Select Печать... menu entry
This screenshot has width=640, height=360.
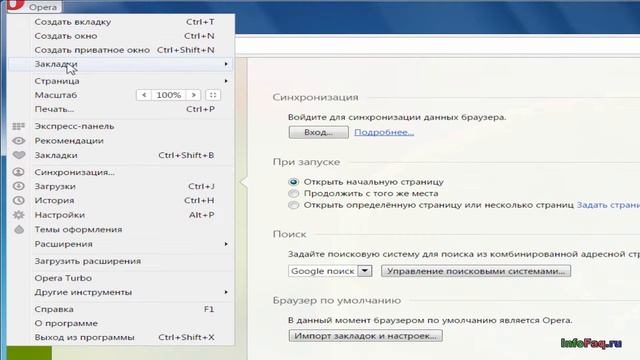[x=121, y=109]
